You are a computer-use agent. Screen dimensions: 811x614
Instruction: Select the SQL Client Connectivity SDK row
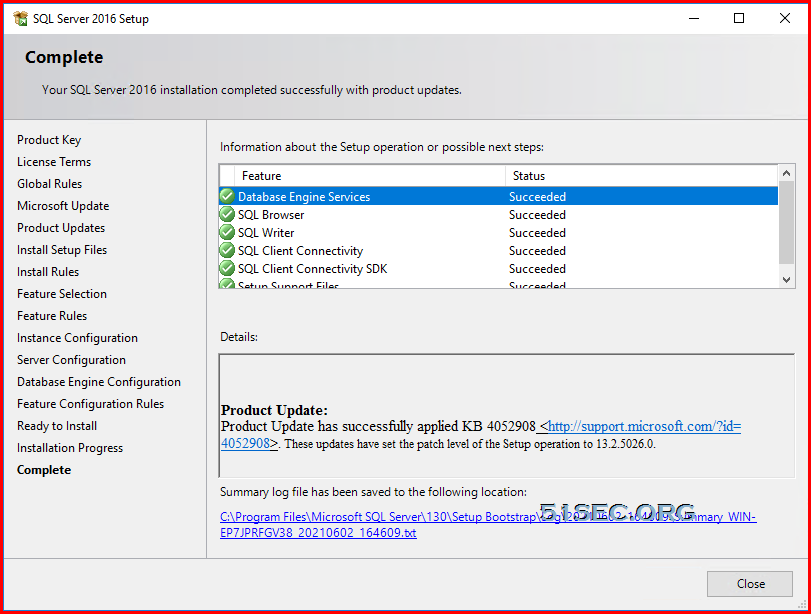(499, 268)
